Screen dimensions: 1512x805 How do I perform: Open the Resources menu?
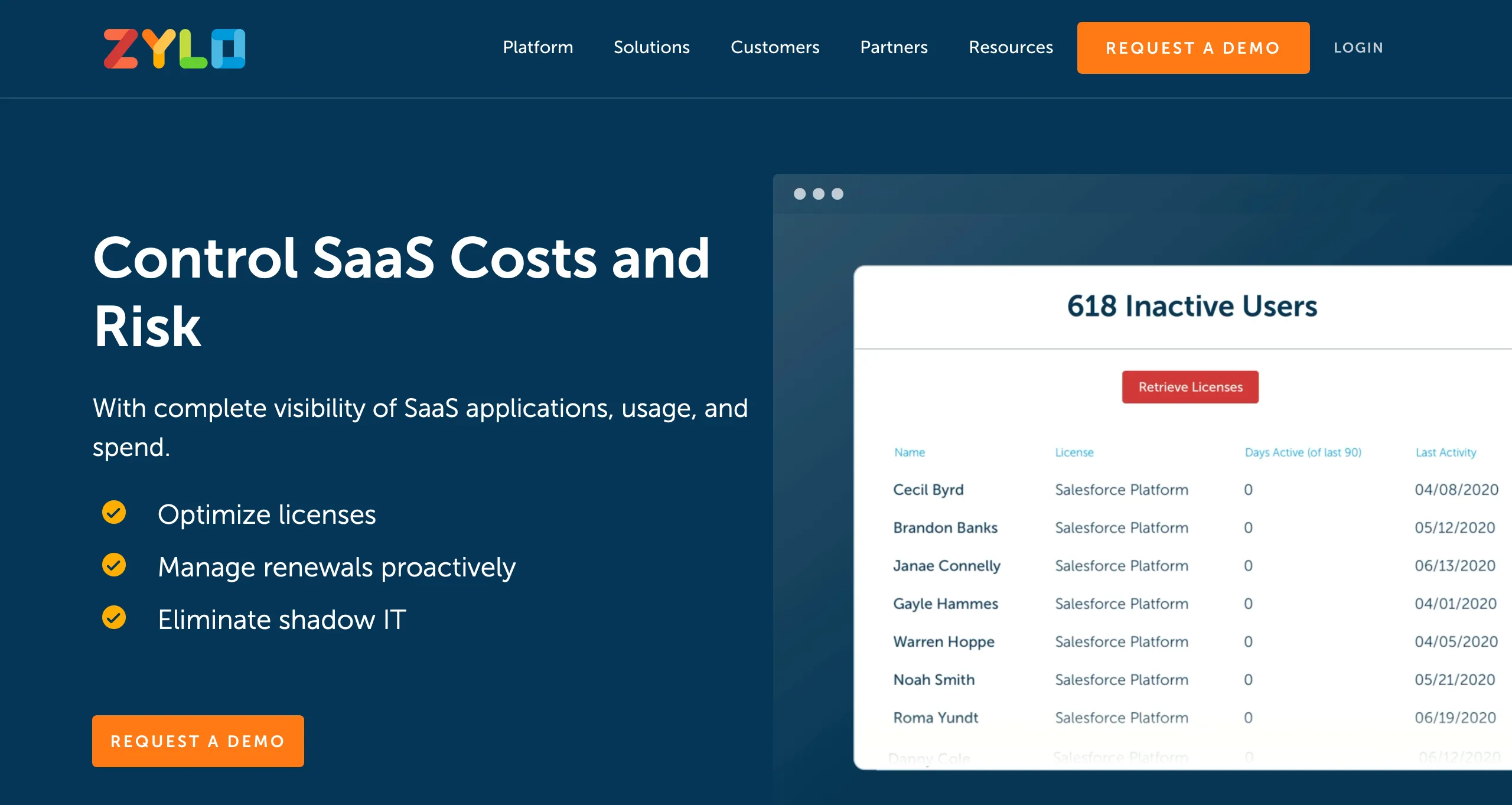1011,47
